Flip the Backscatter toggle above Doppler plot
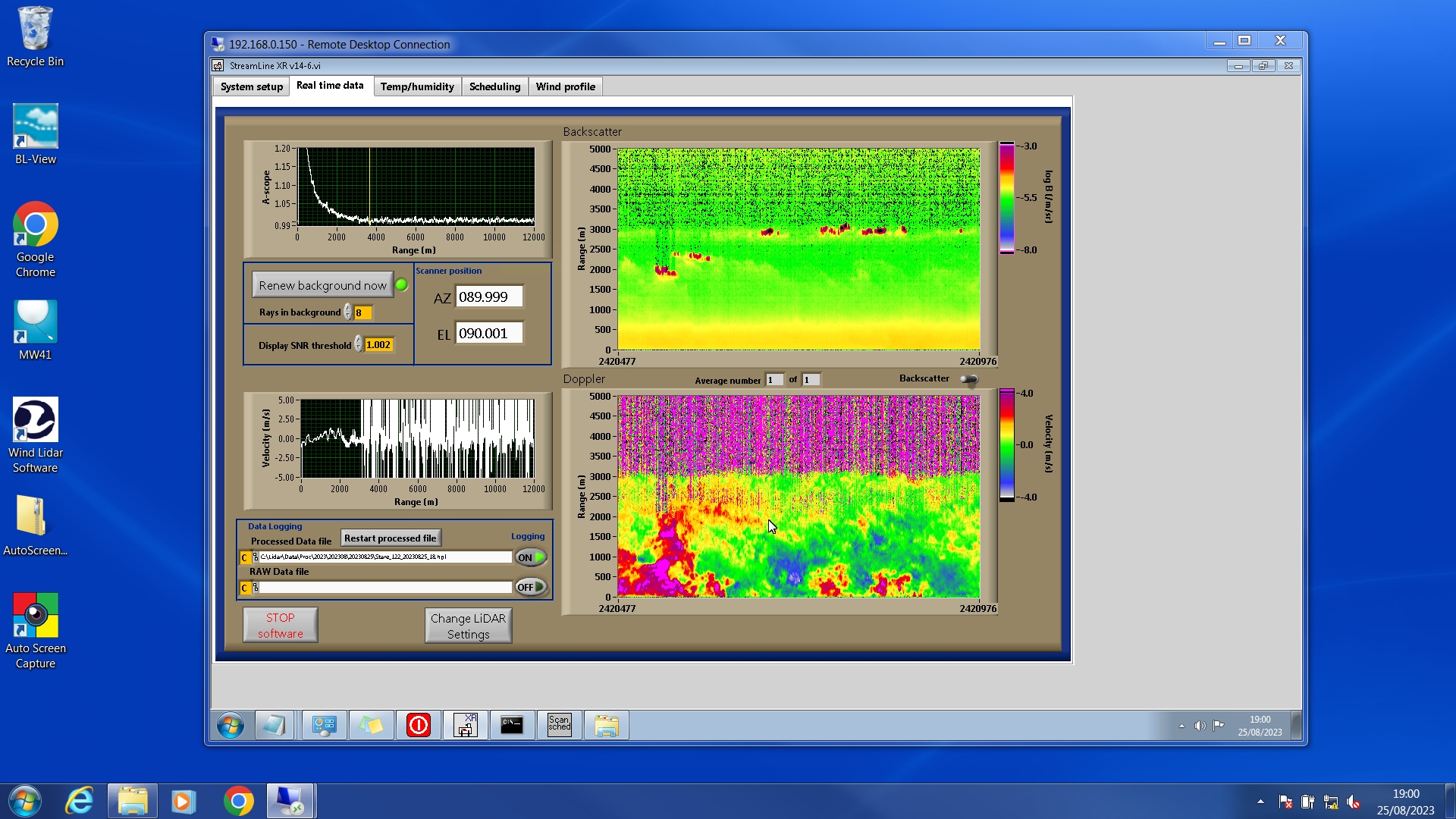The image size is (1456, 819). coord(969,379)
